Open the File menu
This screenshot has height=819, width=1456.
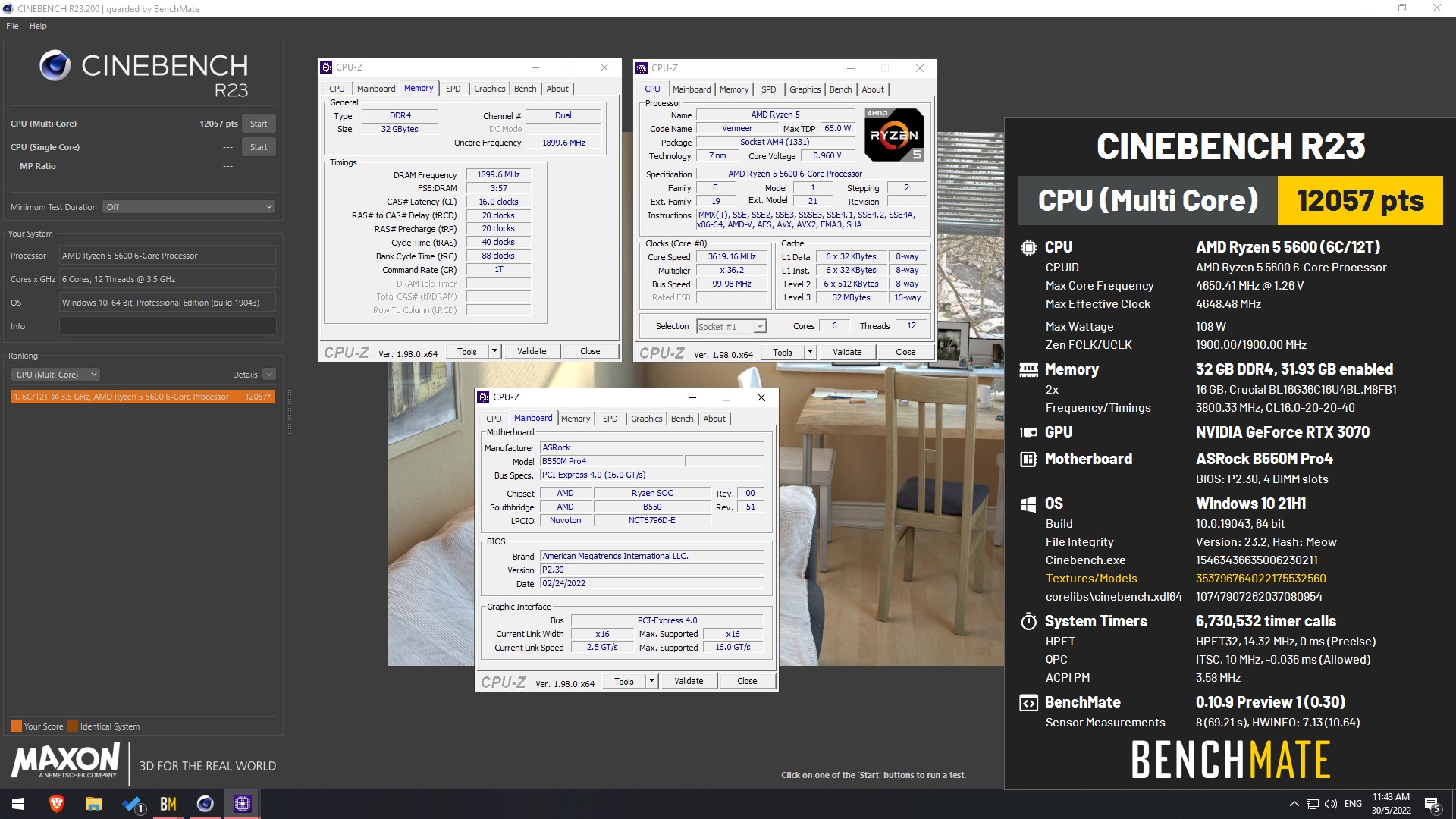pyautogui.click(x=12, y=26)
